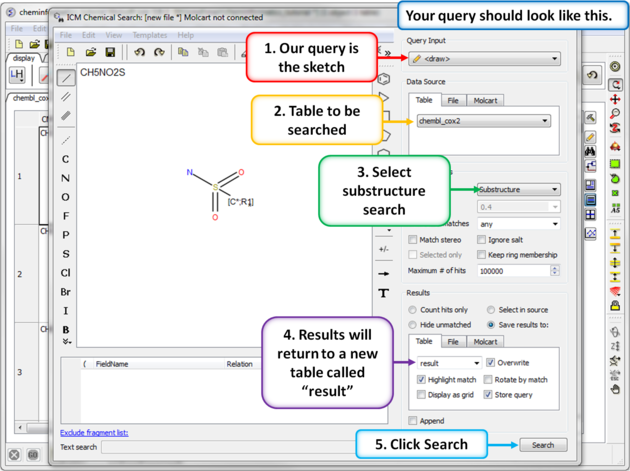This screenshot has height=471, width=630.
Task: Select the Chlorine atom tool
Action: pyautogui.click(x=66, y=272)
